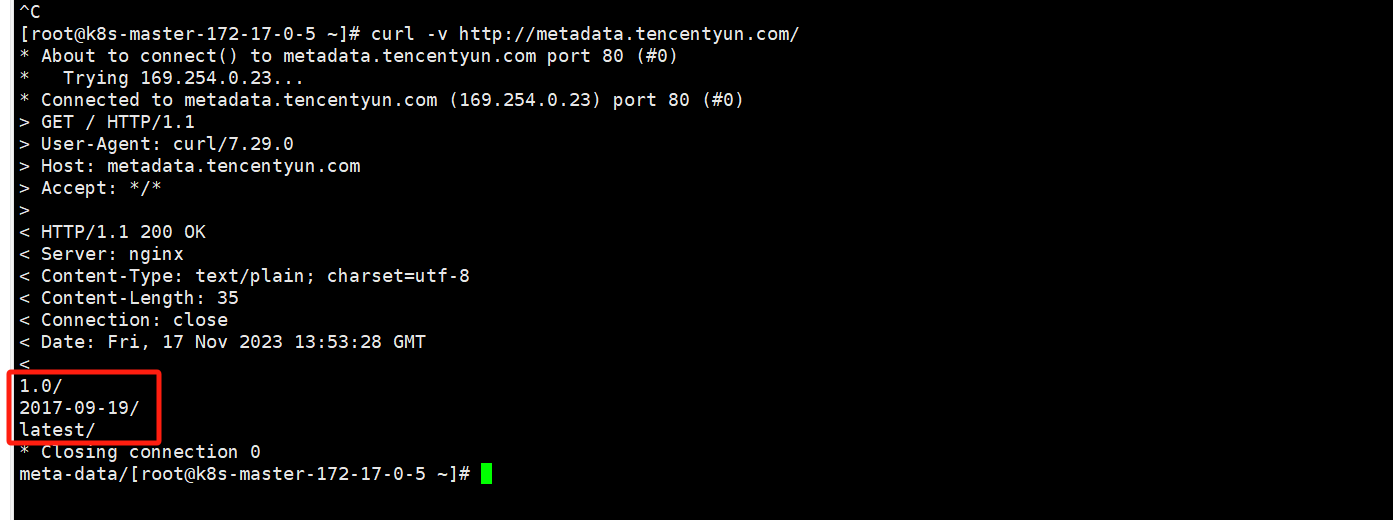1393x520 pixels.
Task: Click the "Closing connection 0" message
Action: tap(150, 452)
